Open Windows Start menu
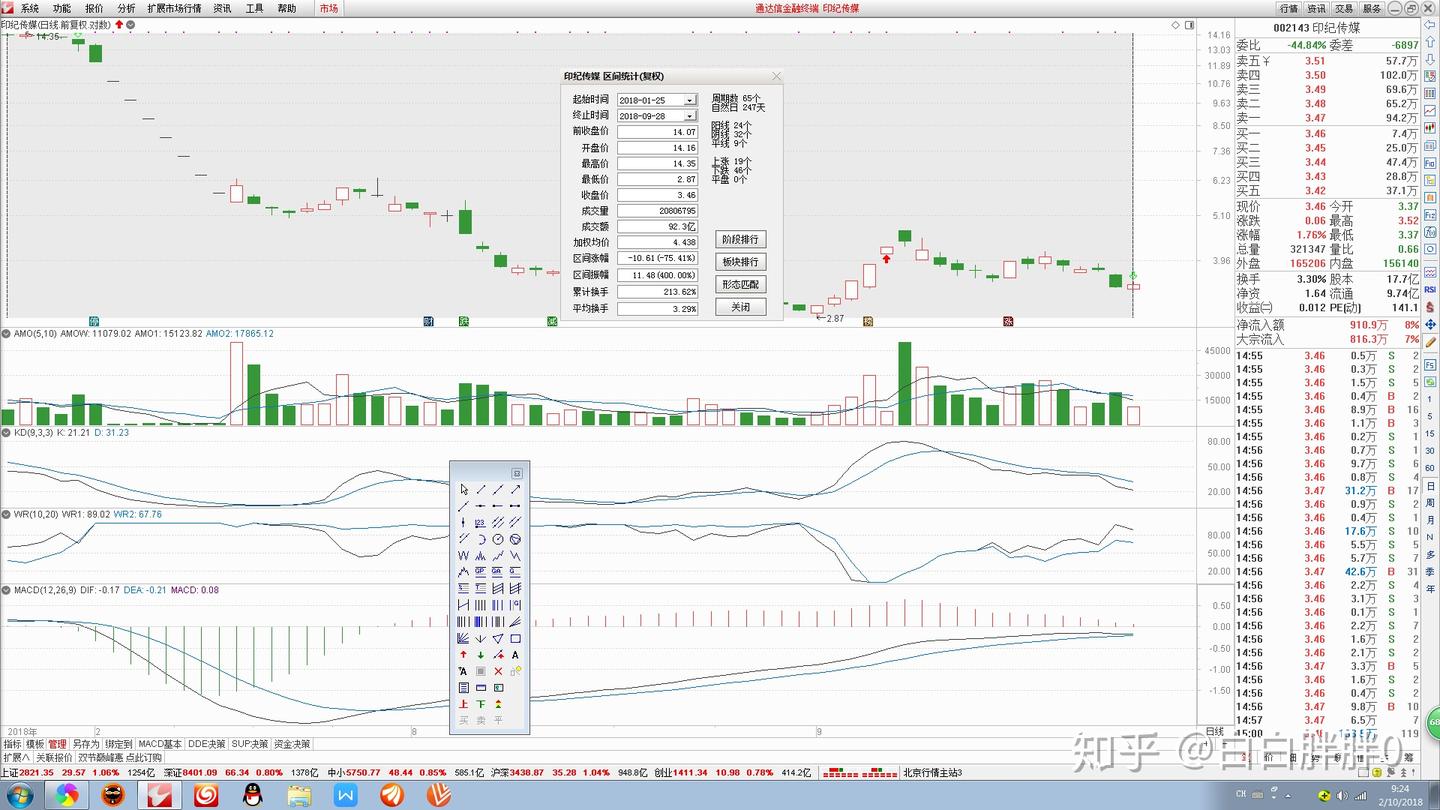This screenshot has height=810, width=1440. 19,795
